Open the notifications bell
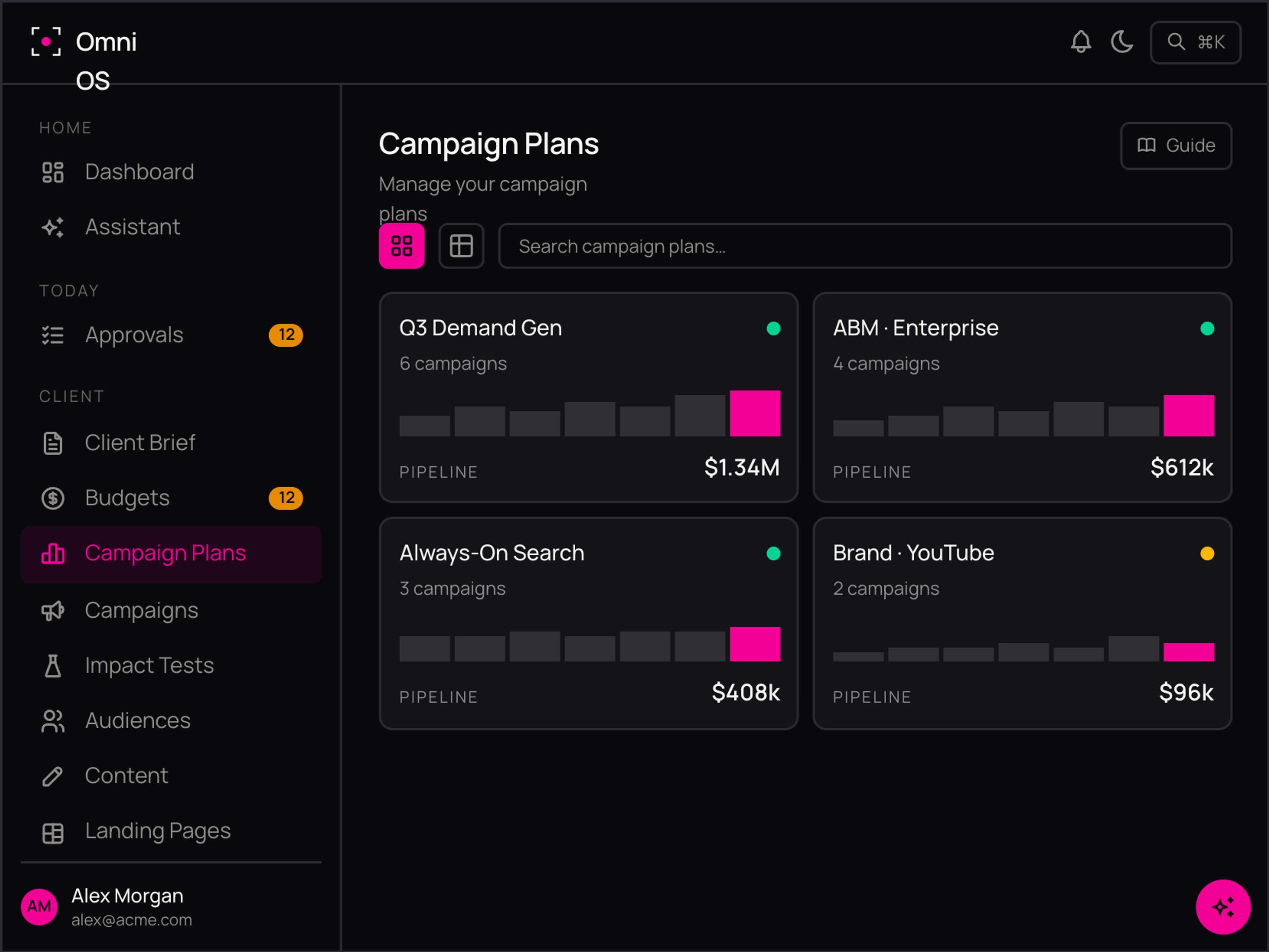The height and width of the screenshot is (952, 1269). coord(1081,42)
